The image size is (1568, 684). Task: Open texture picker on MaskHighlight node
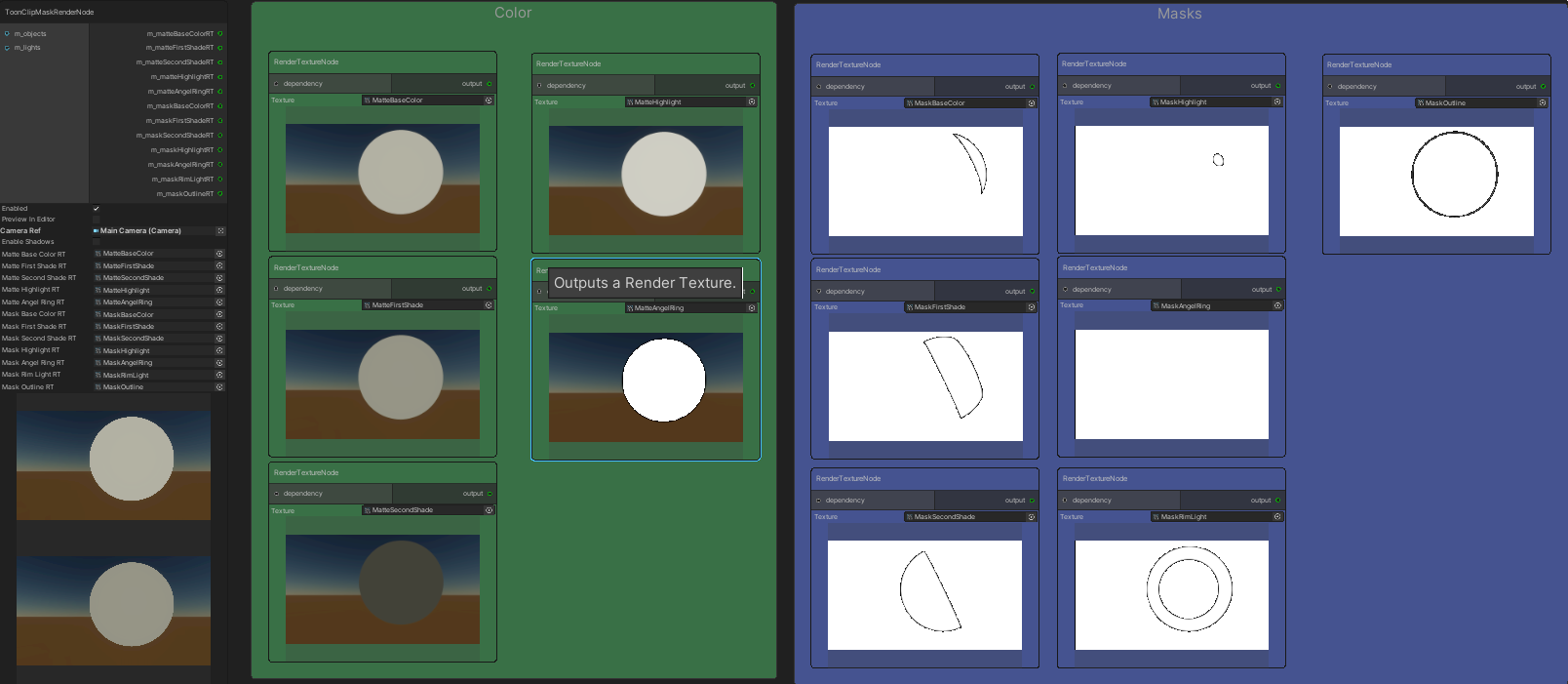[1277, 101]
